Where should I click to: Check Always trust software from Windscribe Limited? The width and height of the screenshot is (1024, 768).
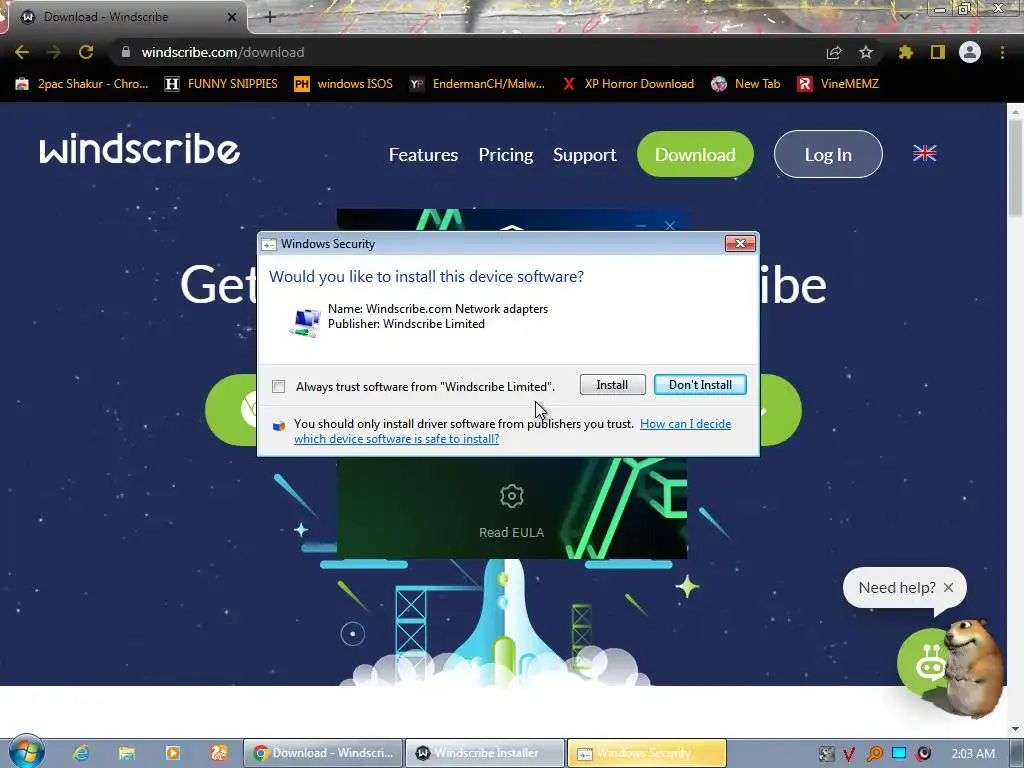coord(279,387)
